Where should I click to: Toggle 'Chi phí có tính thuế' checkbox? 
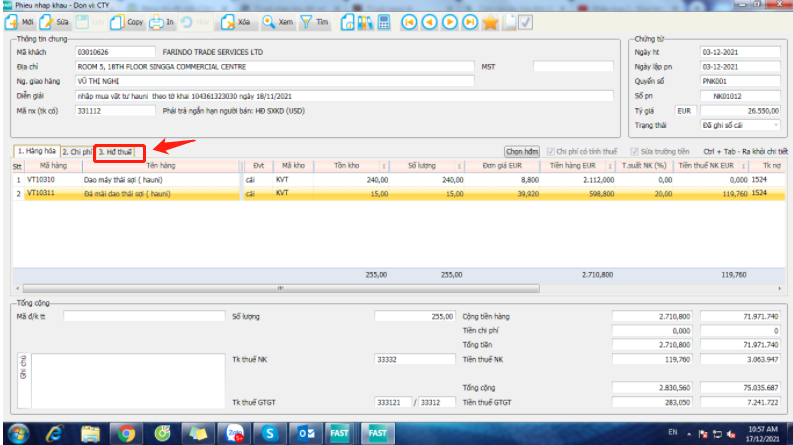(x=550, y=151)
